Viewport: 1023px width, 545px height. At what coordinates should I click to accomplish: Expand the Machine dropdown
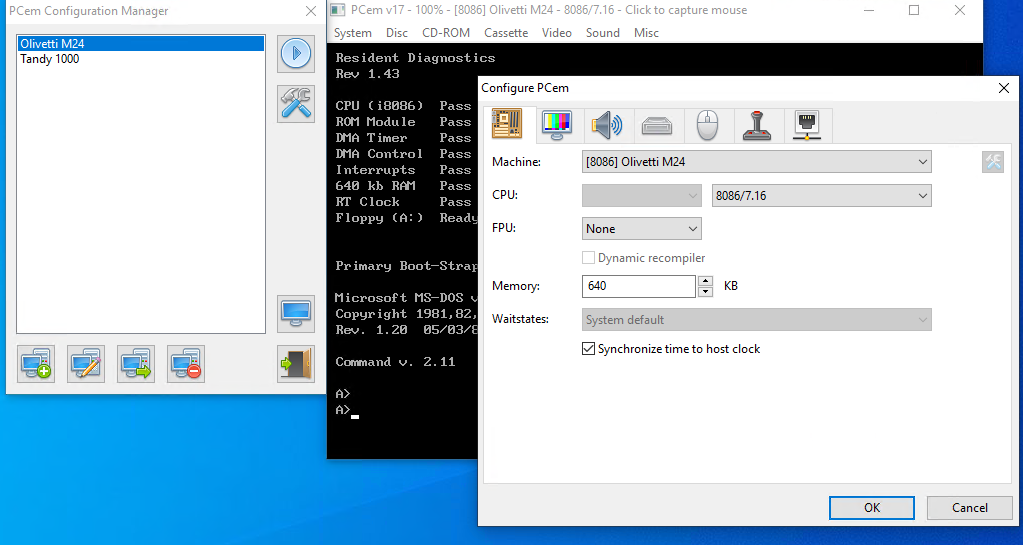click(x=756, y=161)
